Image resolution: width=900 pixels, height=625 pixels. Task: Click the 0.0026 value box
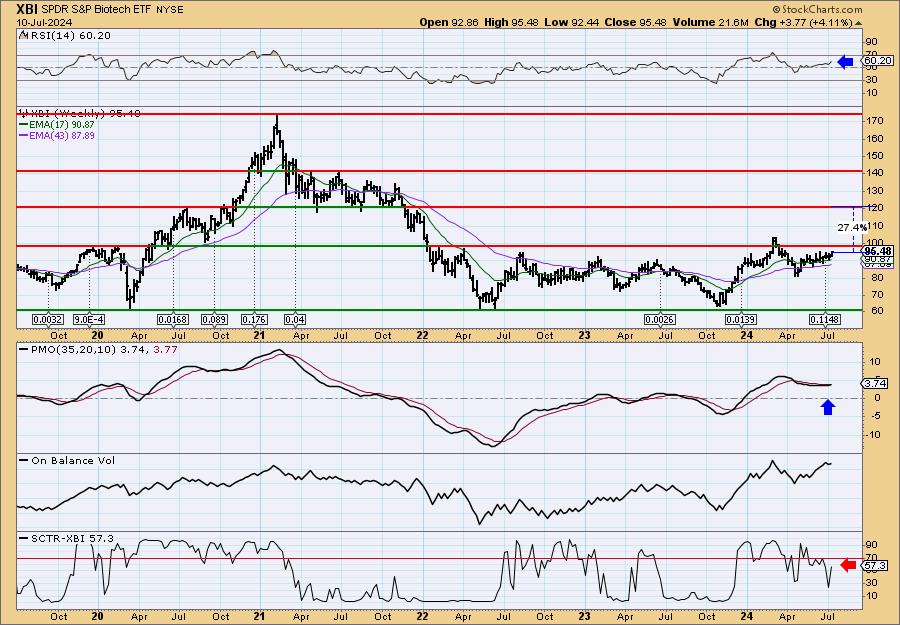coord(660,320)
